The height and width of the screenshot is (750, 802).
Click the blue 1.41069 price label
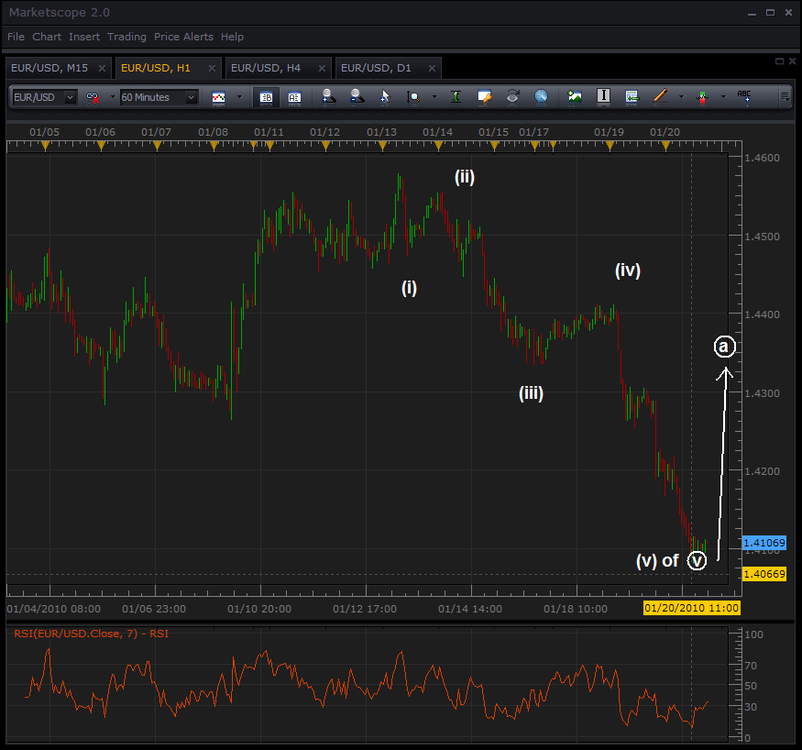tap(764, 543)
